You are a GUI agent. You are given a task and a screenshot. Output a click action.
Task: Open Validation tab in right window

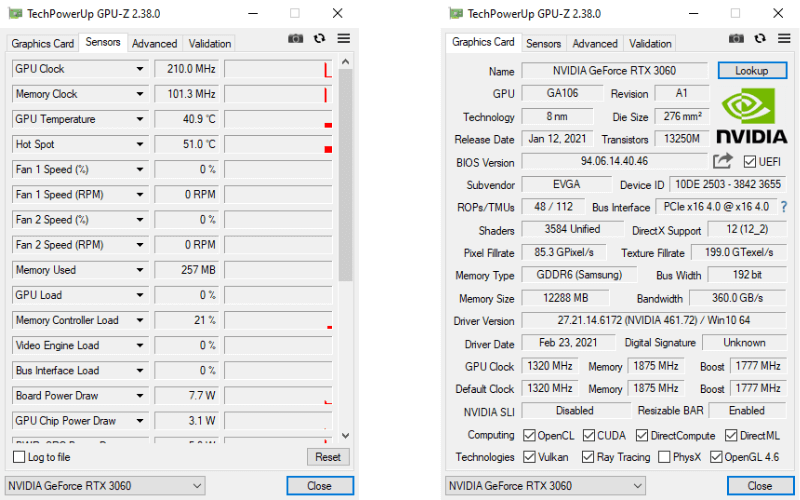[x=650, y=43]
